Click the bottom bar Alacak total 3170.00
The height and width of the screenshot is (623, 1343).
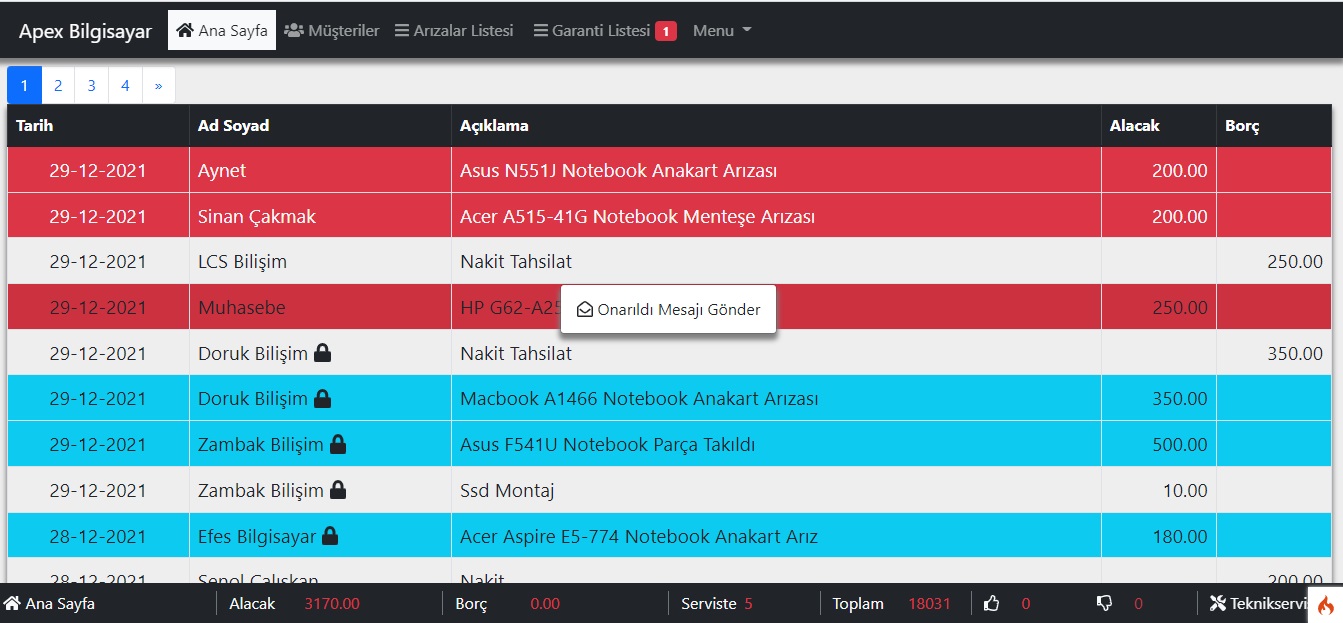pos(332,603)
